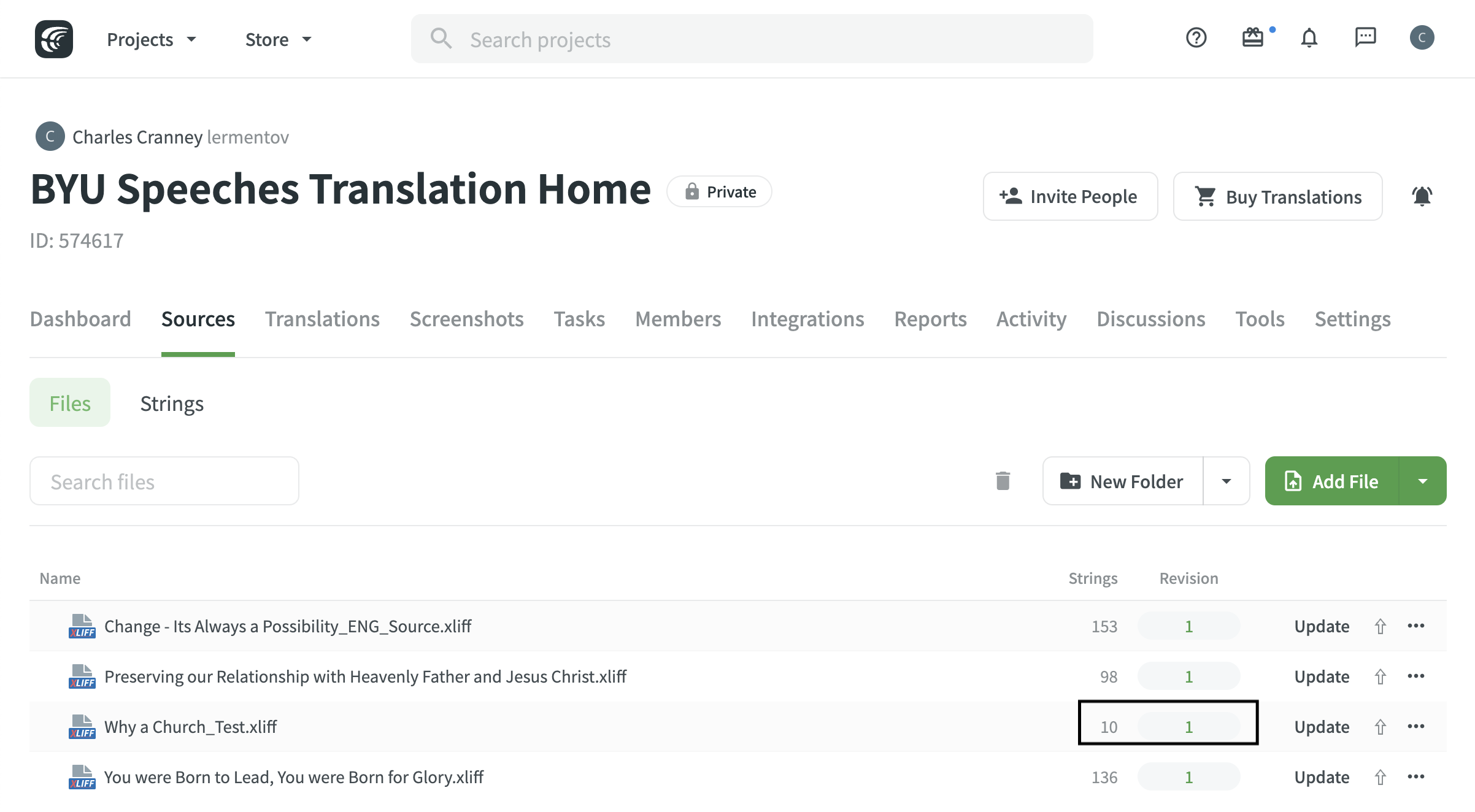Screen dimensions: 1475x812
Task: Open the Activity tab
Action: pos(1031,319)
